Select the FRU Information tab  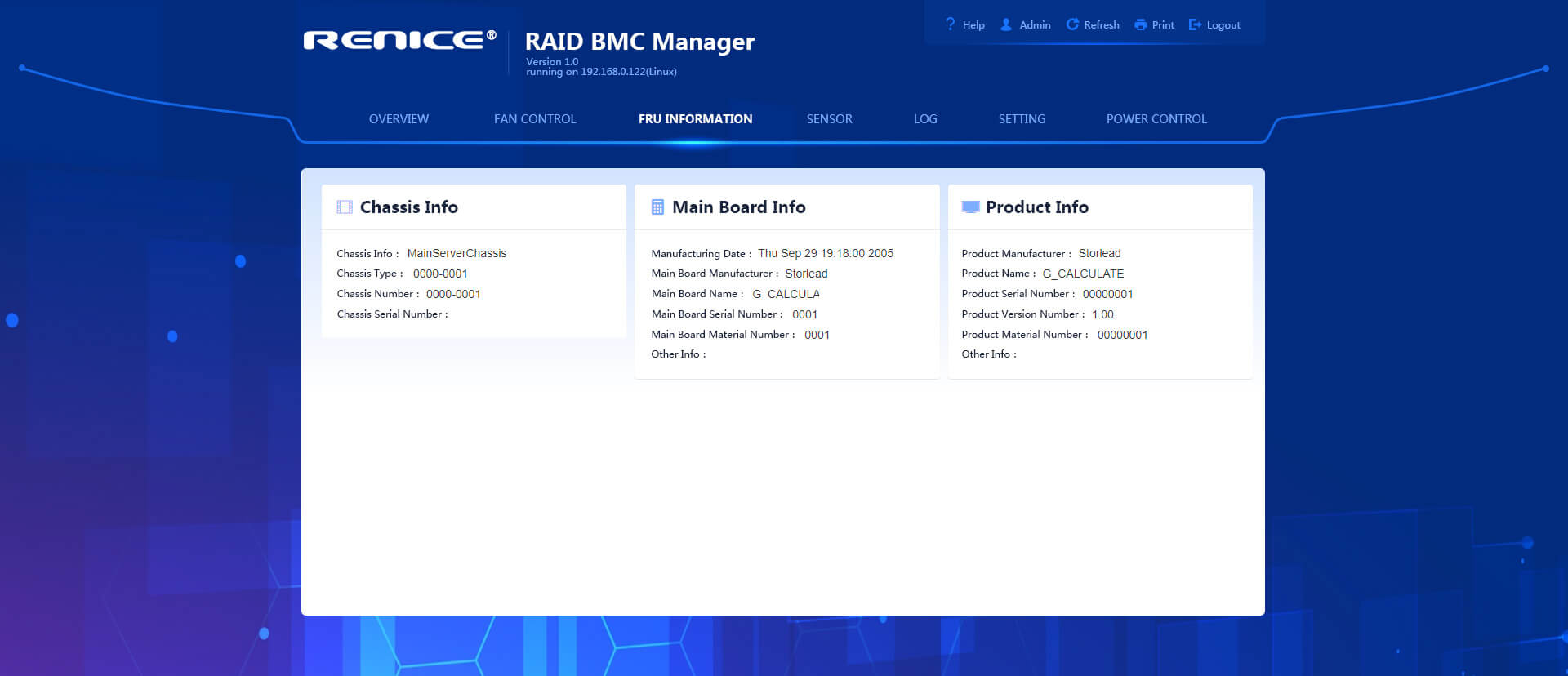pyautogui.click(x=695, y=119)
